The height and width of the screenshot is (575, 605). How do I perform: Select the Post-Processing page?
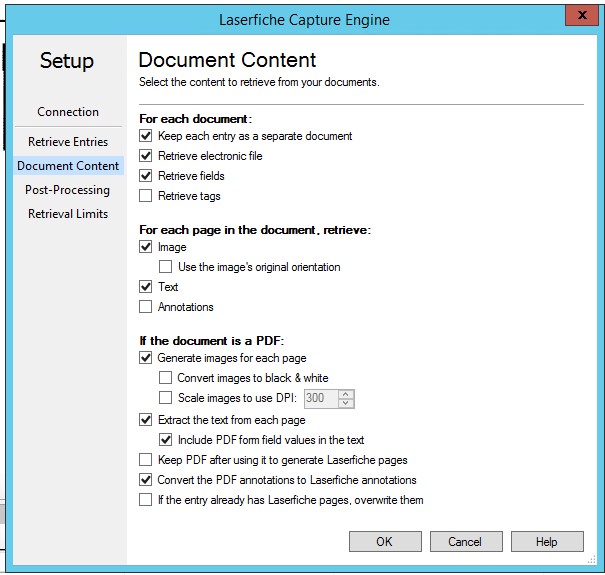(68, 190)
